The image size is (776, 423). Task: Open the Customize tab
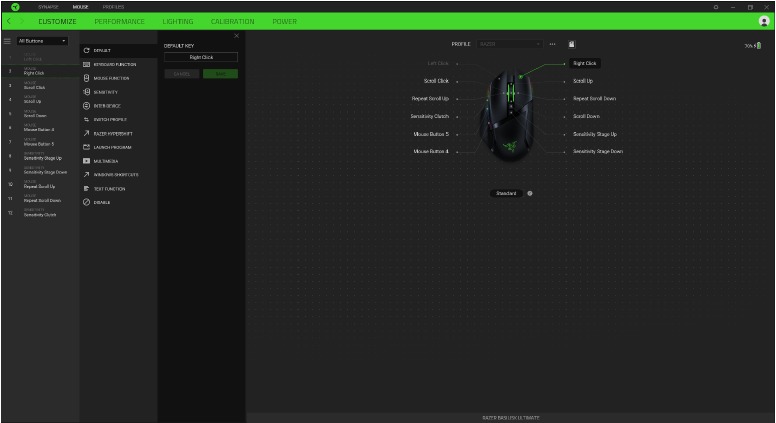tap(57, 21)
